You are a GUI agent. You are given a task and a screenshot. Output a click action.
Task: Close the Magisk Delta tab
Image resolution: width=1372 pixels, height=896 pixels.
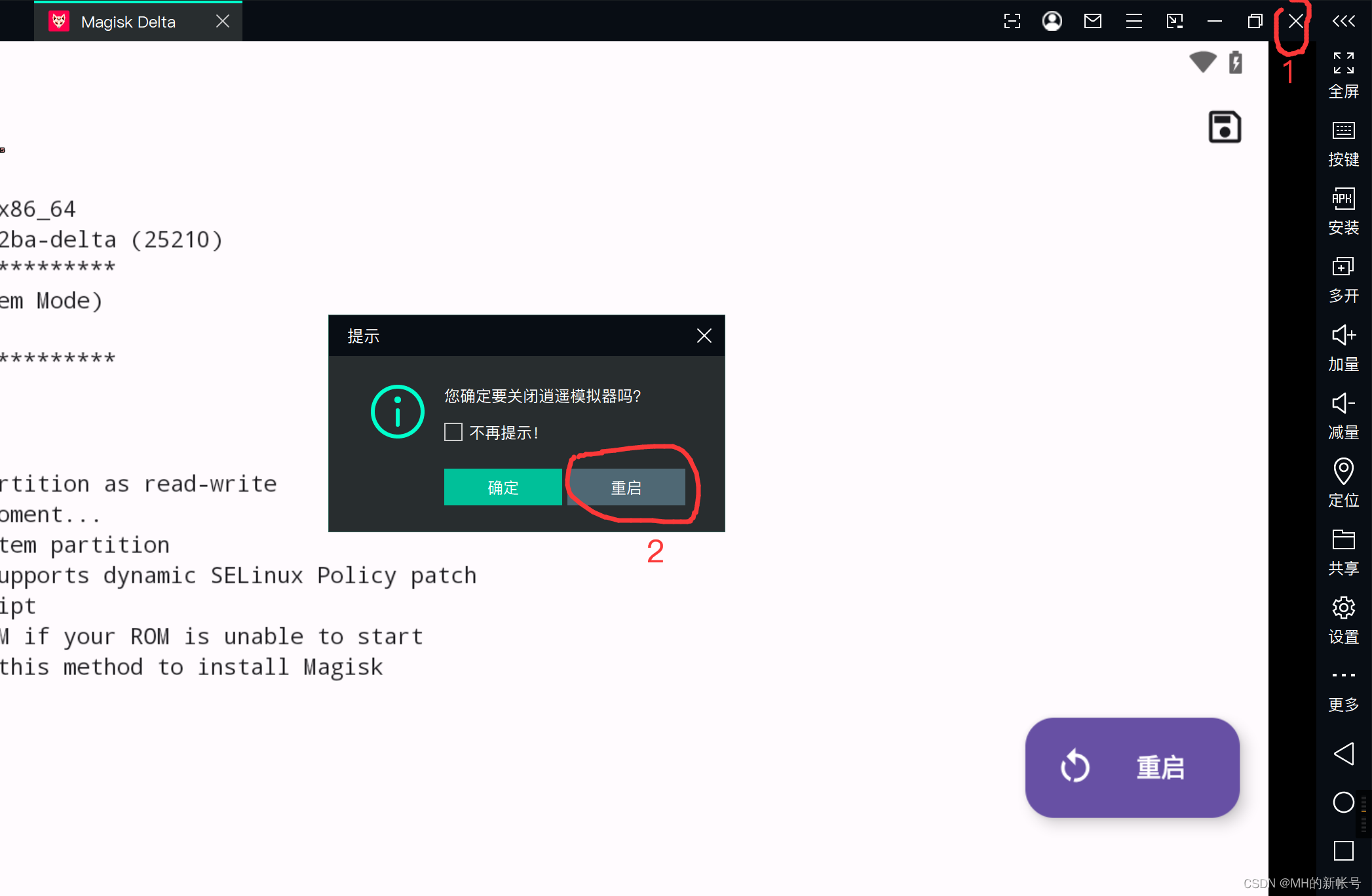223,22
